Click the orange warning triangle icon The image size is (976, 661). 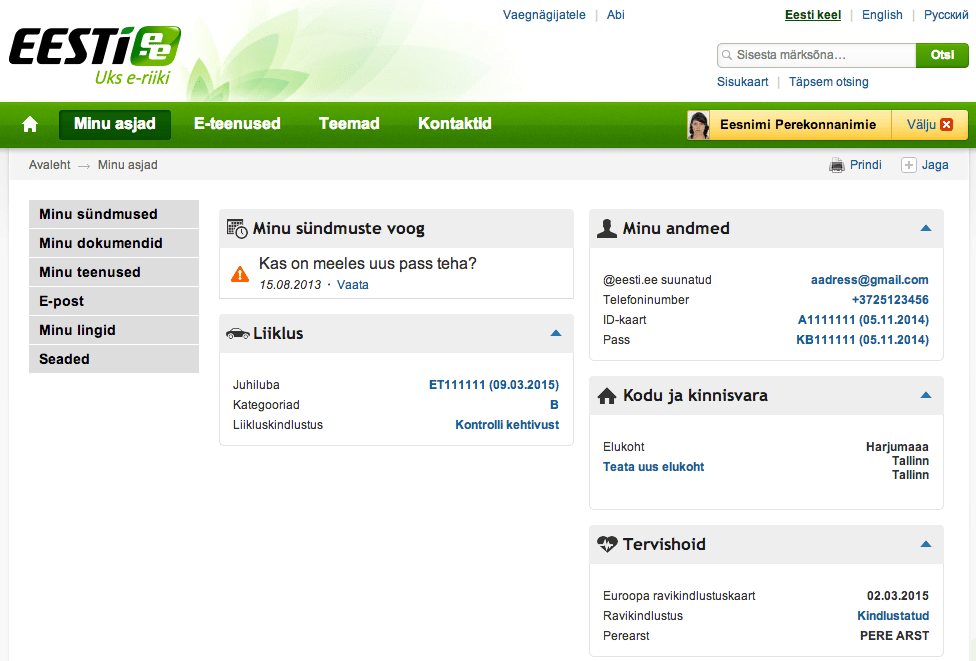point(240,273)
